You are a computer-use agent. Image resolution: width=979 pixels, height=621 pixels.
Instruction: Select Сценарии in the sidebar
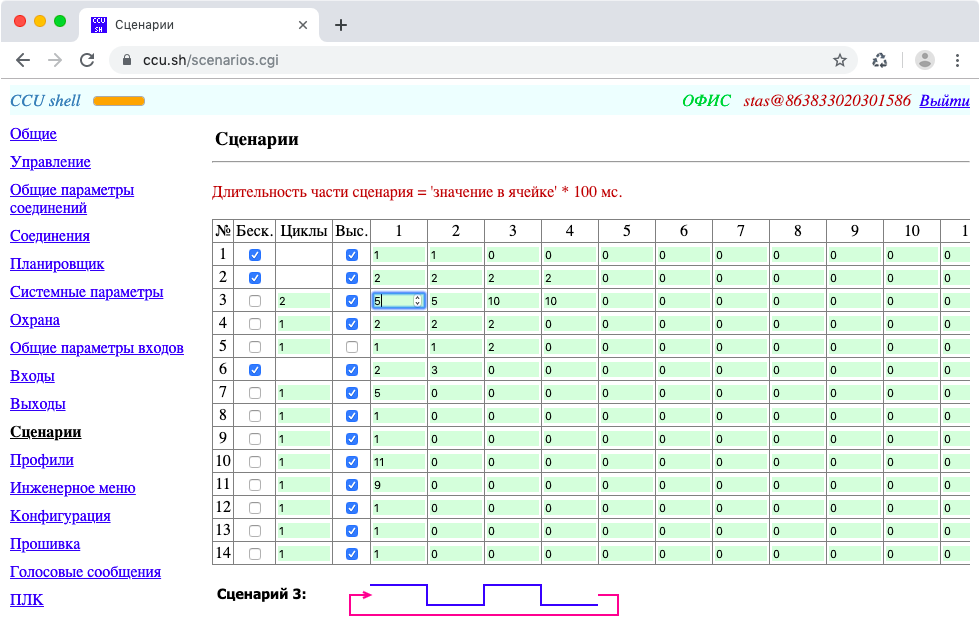pyautogui.click(x=46, y=432)
